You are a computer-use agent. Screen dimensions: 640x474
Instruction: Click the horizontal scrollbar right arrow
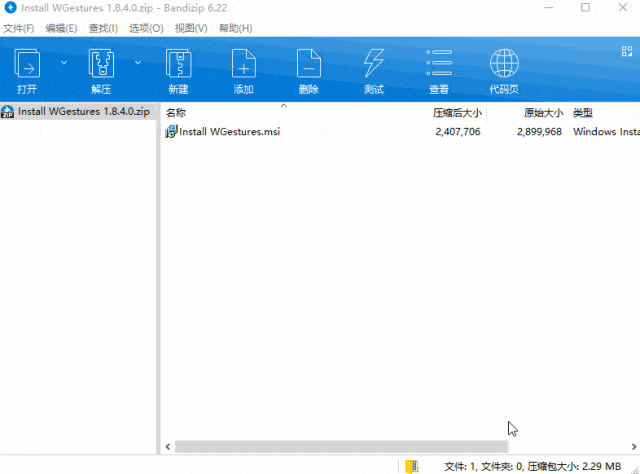coord(634,447)
